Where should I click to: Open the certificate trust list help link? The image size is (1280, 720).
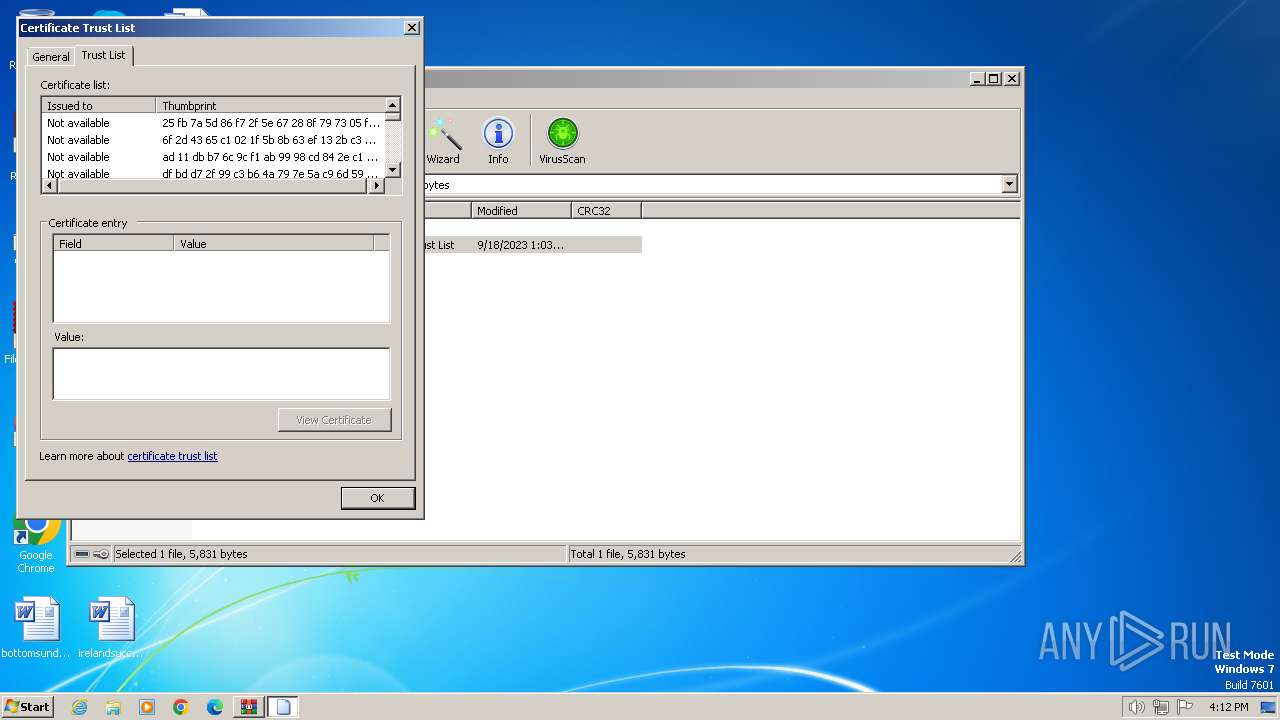[172, 456]
